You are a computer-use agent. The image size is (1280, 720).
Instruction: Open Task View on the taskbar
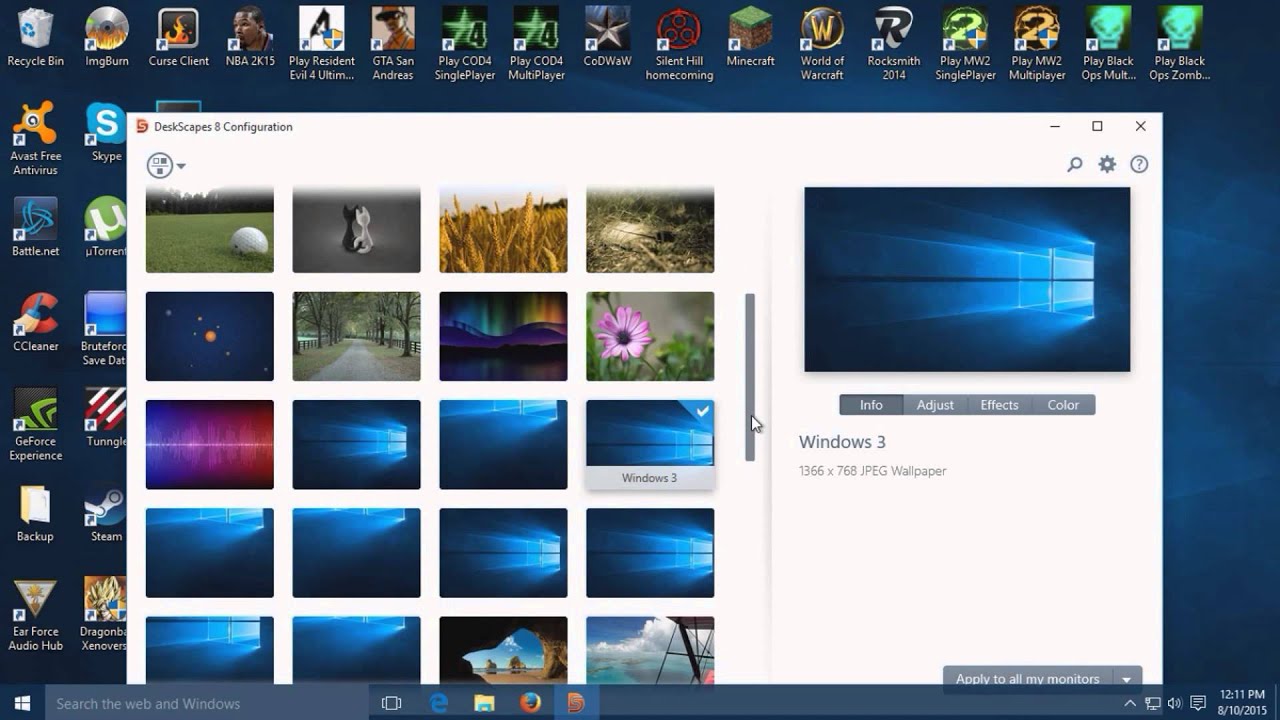[392, 703]
